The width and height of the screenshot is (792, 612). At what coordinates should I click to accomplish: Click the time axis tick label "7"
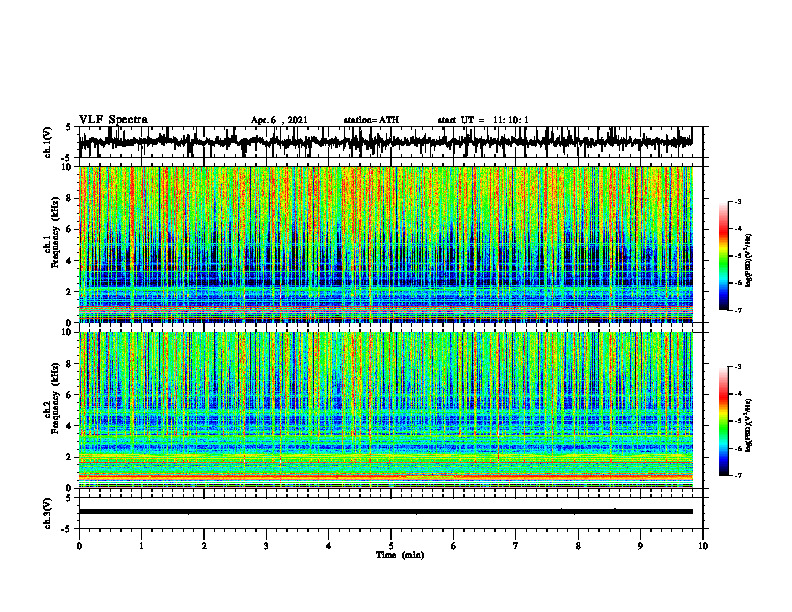(516, 546)
